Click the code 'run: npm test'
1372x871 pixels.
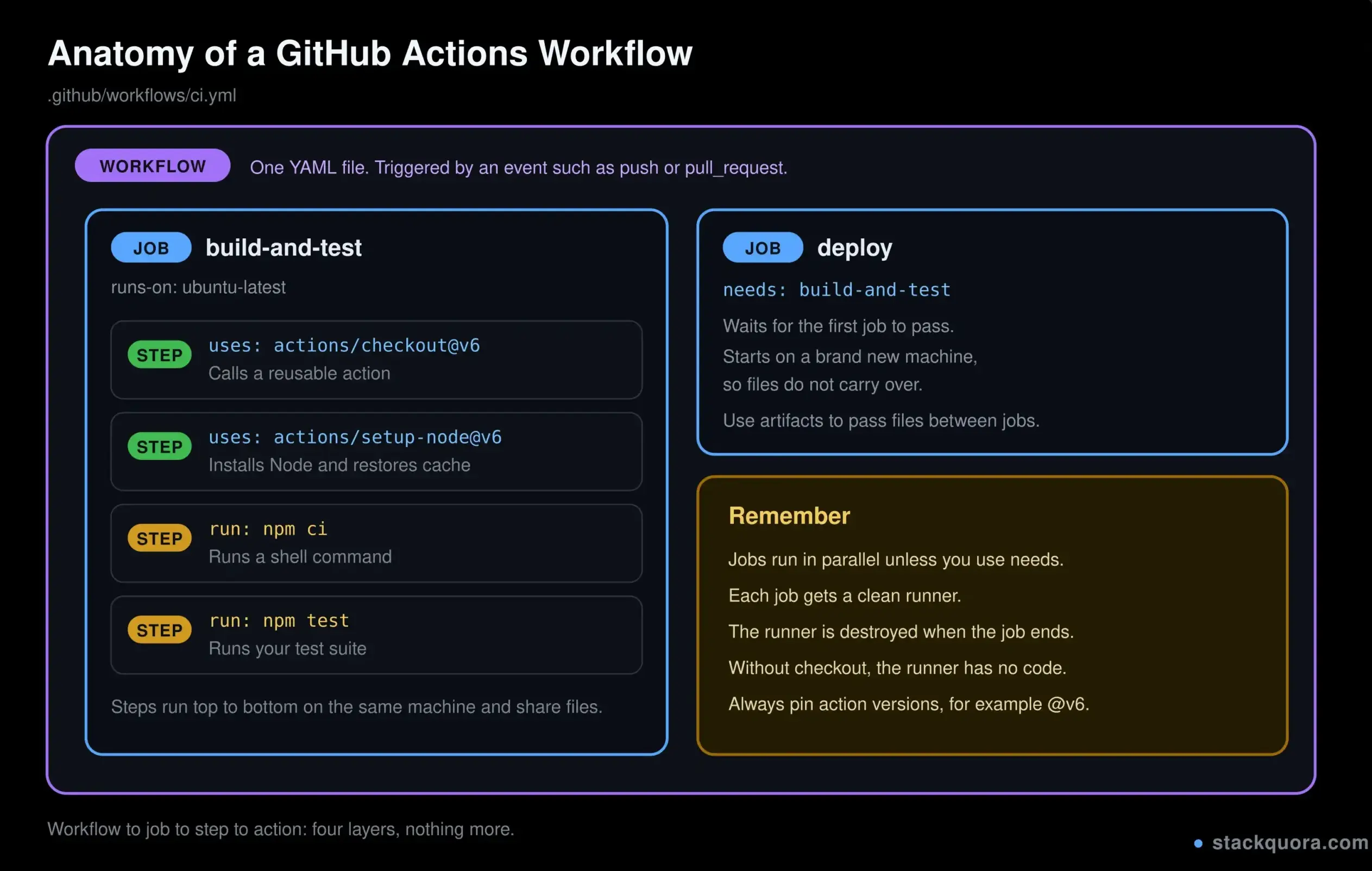pos(279,620)
